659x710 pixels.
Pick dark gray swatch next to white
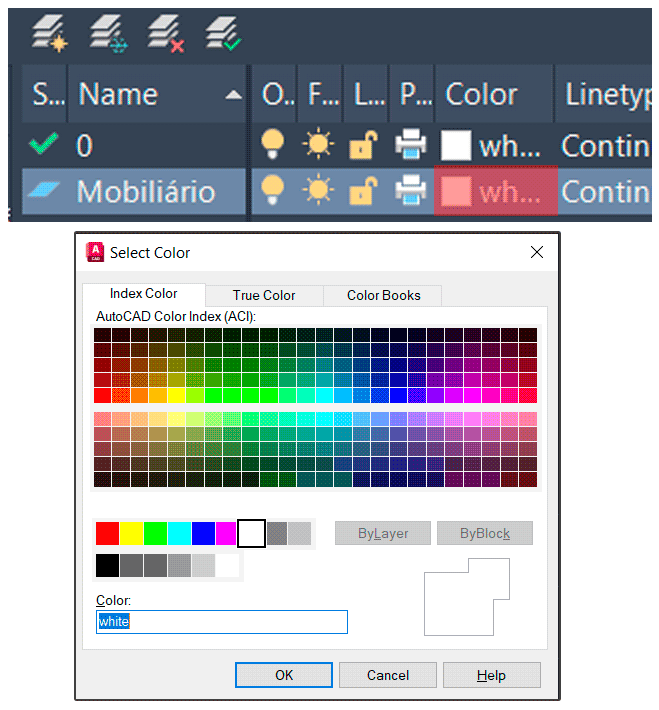(277, 533)
